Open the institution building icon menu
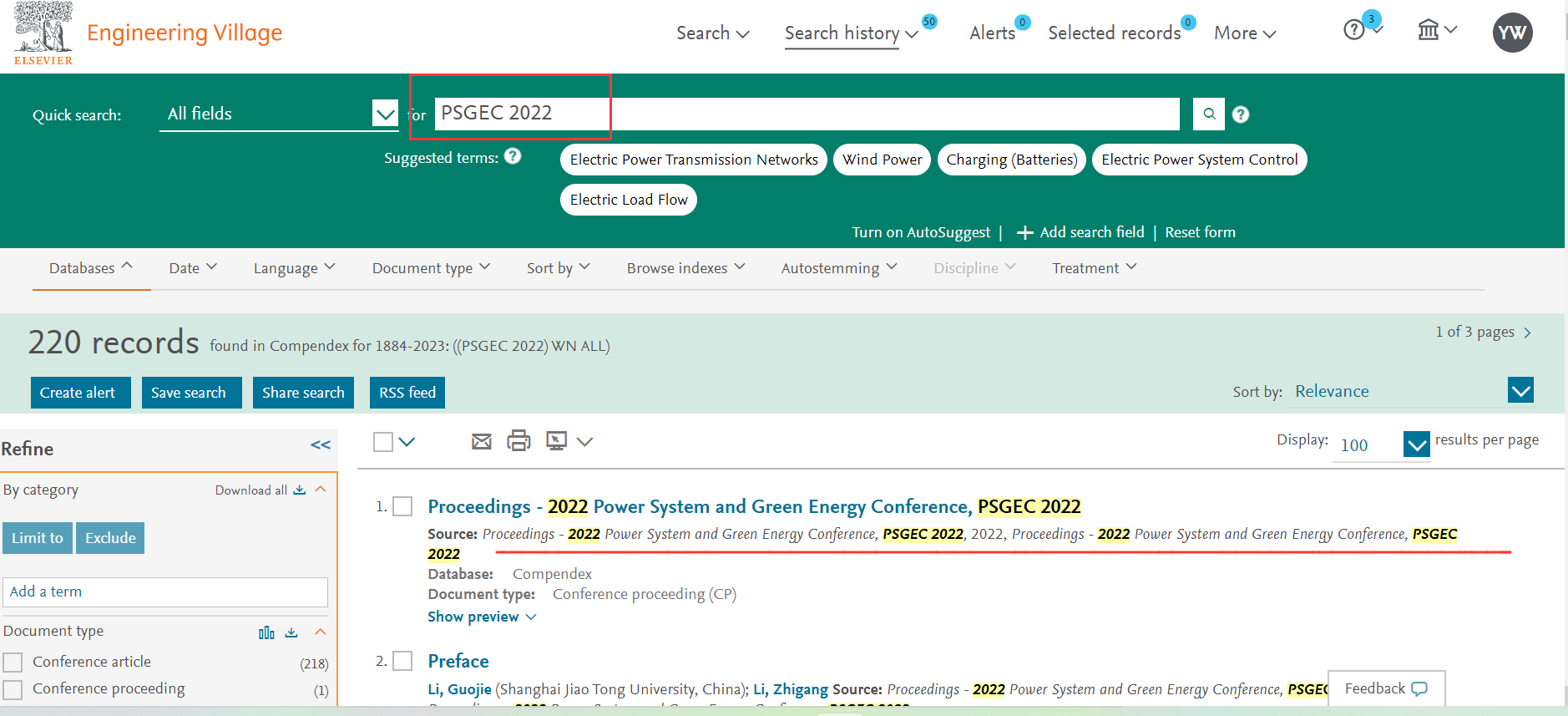The height and width of the screenshot is (716, 1568). point(1429,30)
